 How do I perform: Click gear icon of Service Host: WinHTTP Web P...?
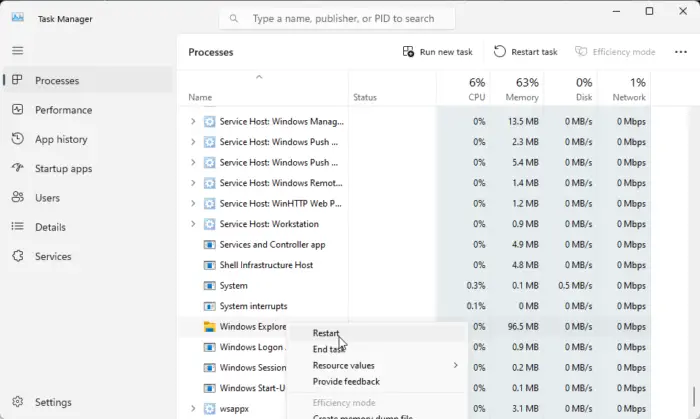point(209,203)
